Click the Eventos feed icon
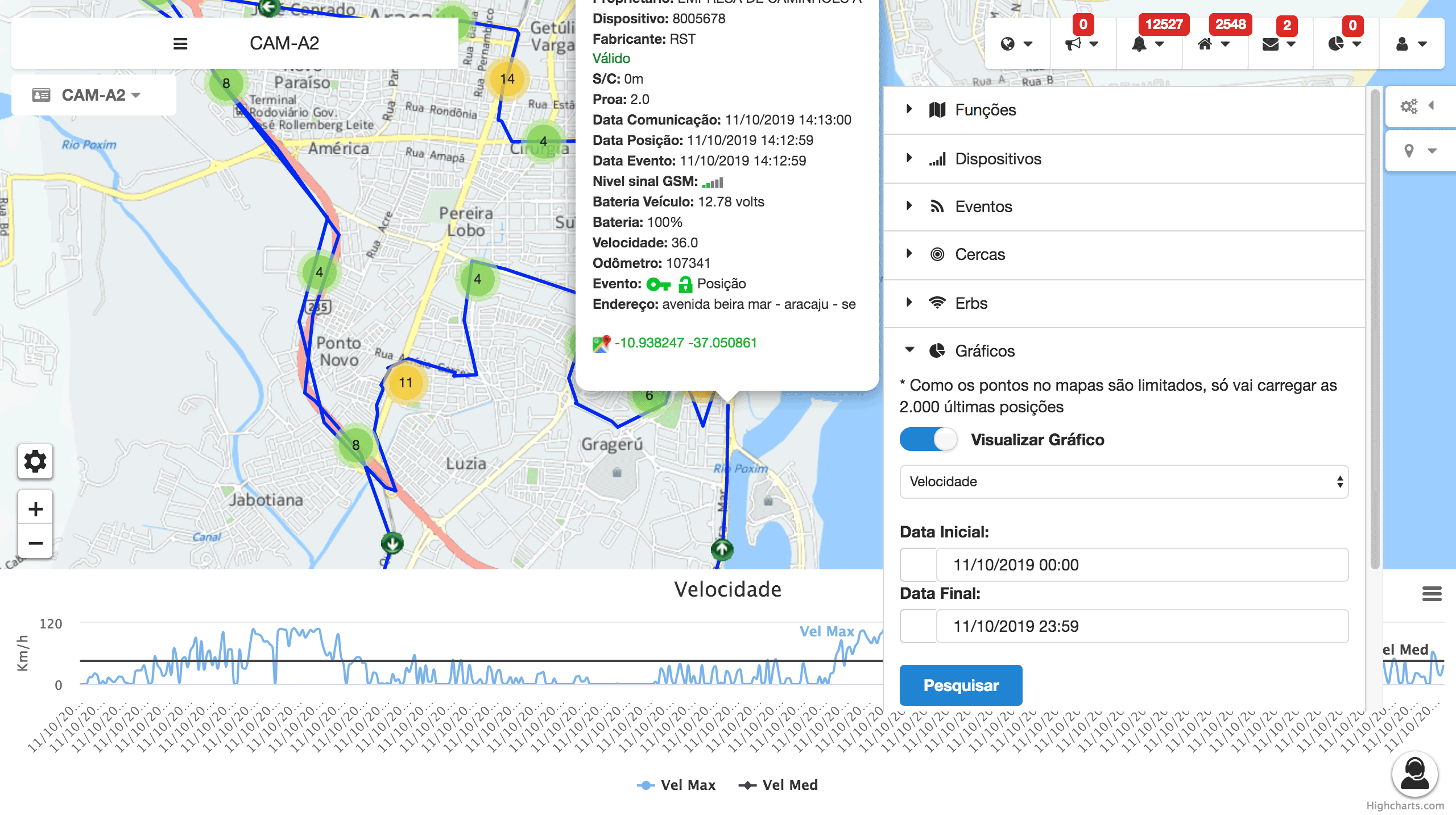 [937, 206]
